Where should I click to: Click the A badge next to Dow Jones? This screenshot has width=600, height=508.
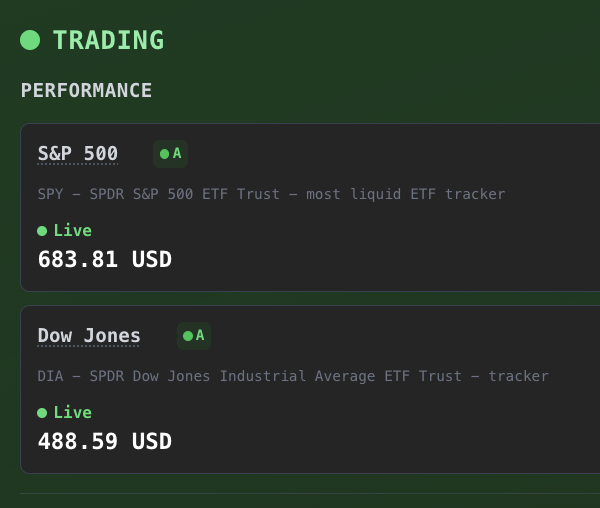point(195,336)
